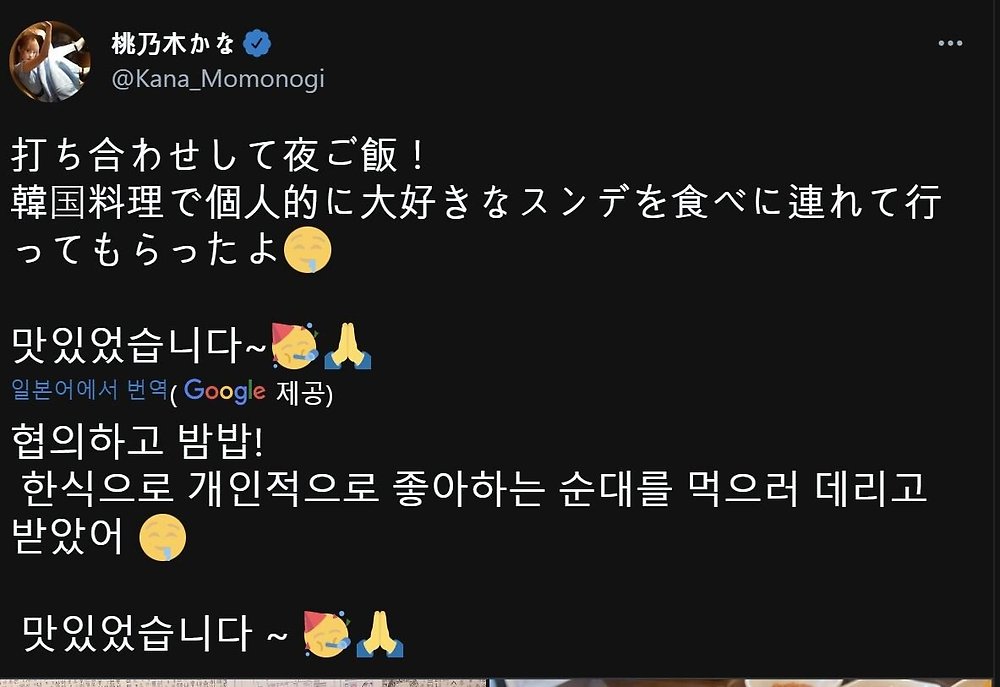The width and height of the screenshot is (1000, 687).
Task: Click the original 맛있었습니다 text line
Action: (138, 346)
